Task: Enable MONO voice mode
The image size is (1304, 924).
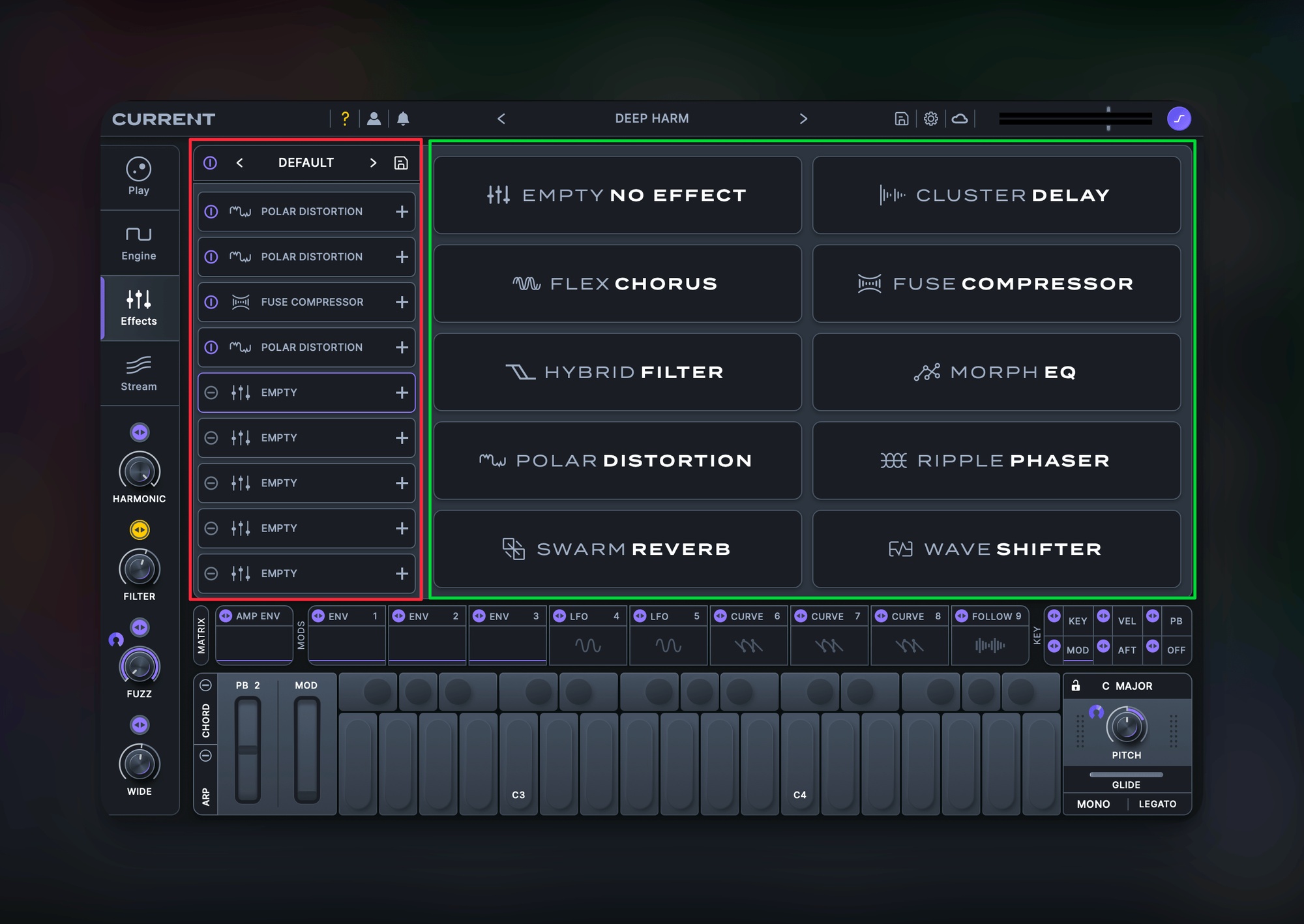Action: coord(1093,804)
